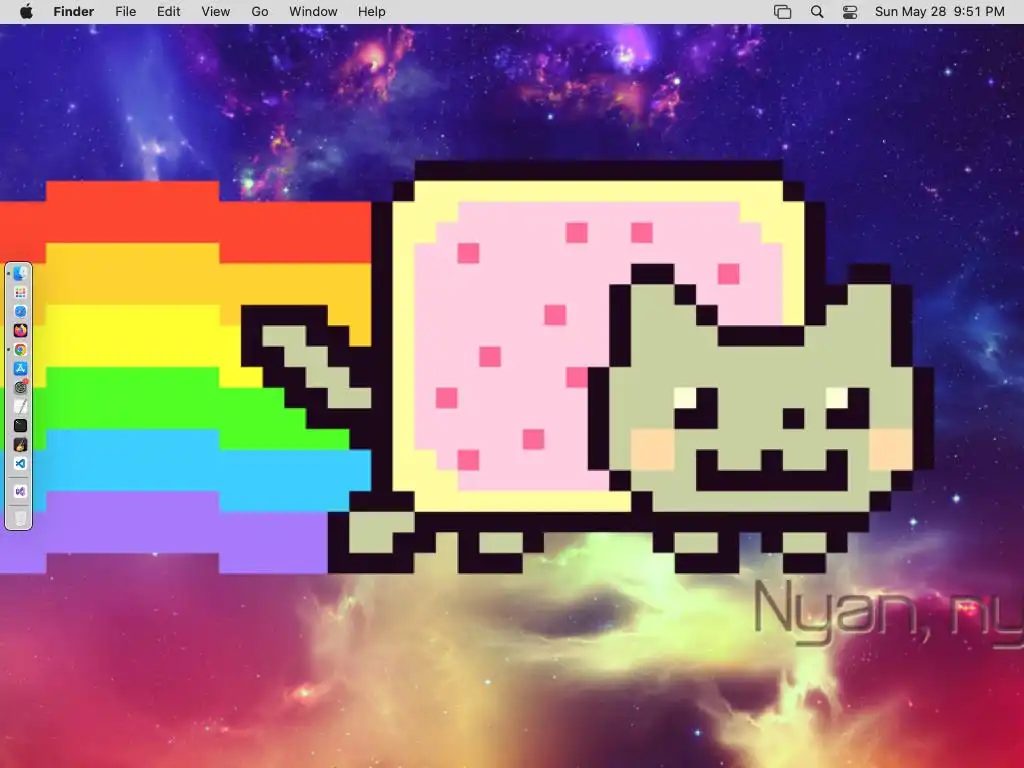Image resolution: width=1024 pixels, height=768 pixels.
Task: Launch Terminal from the dock
Action: tap(20, 425)
